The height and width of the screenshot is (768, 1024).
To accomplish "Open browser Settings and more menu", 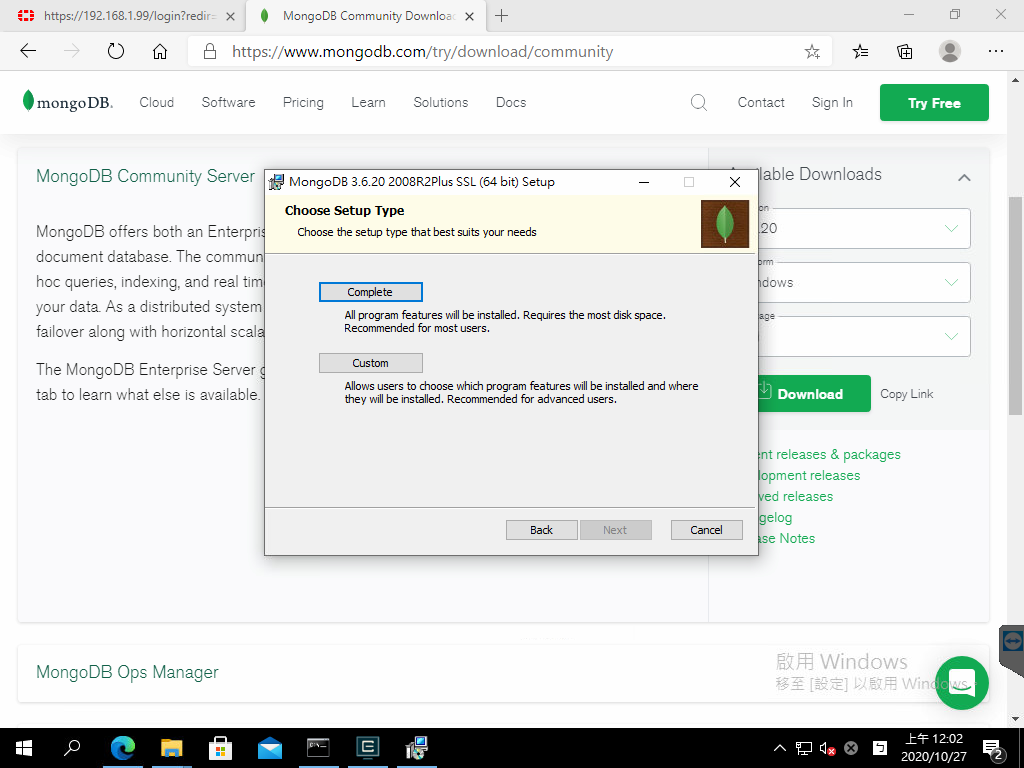I will point(995,51).
